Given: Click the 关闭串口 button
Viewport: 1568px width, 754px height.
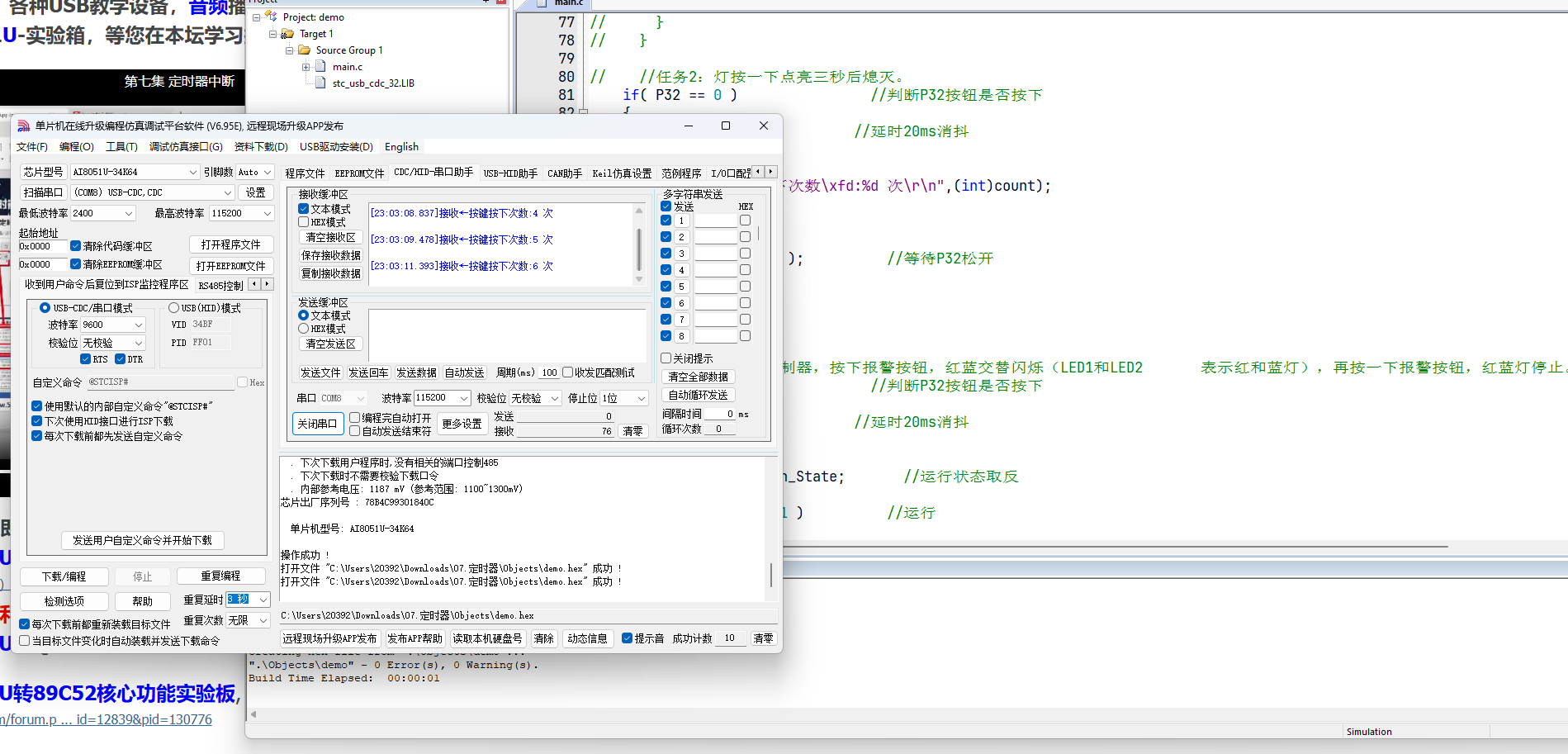Looking at the screenshot, I should 317,424.
